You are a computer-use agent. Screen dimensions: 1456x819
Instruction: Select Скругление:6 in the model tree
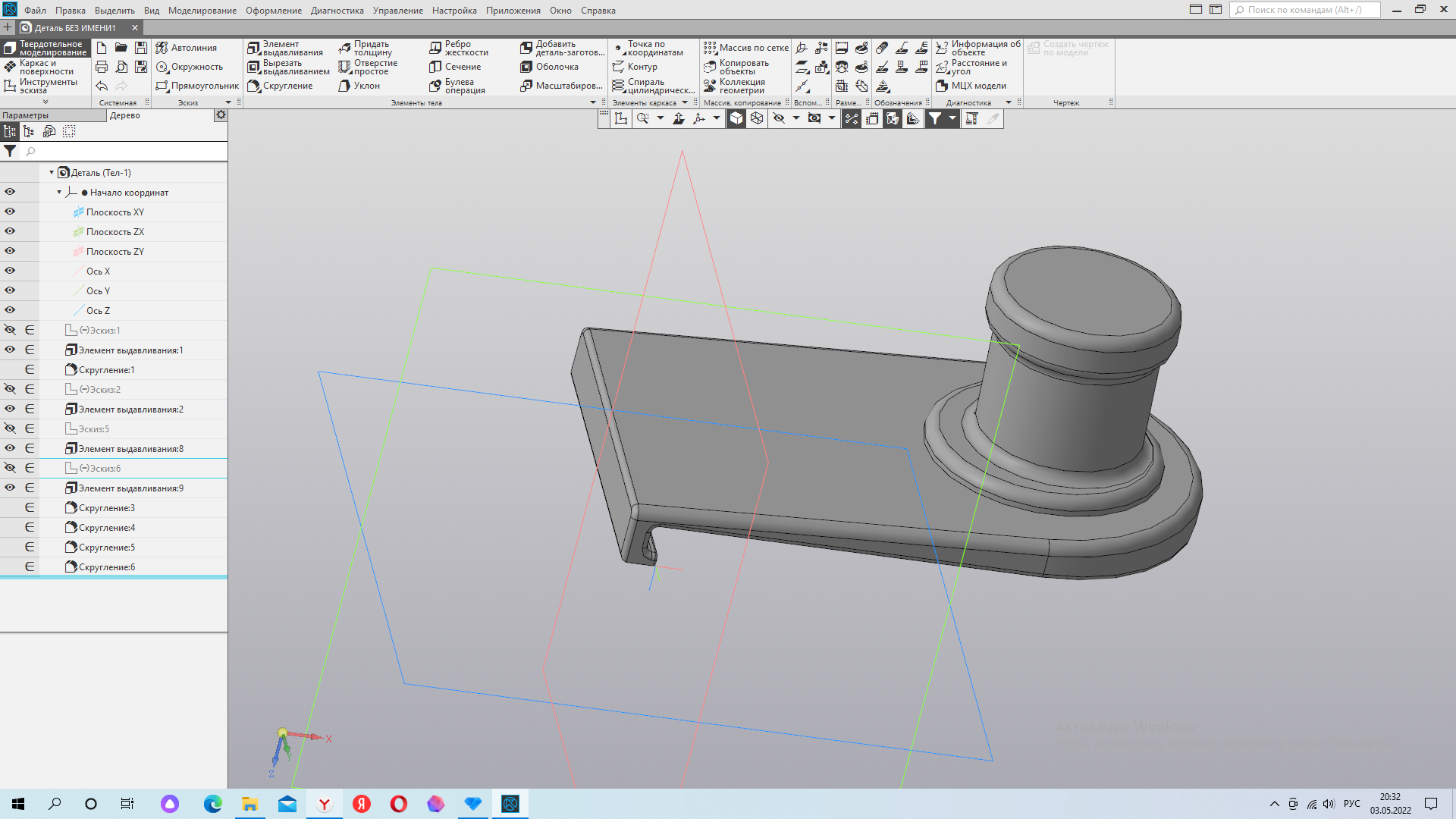tap(107, 566)
